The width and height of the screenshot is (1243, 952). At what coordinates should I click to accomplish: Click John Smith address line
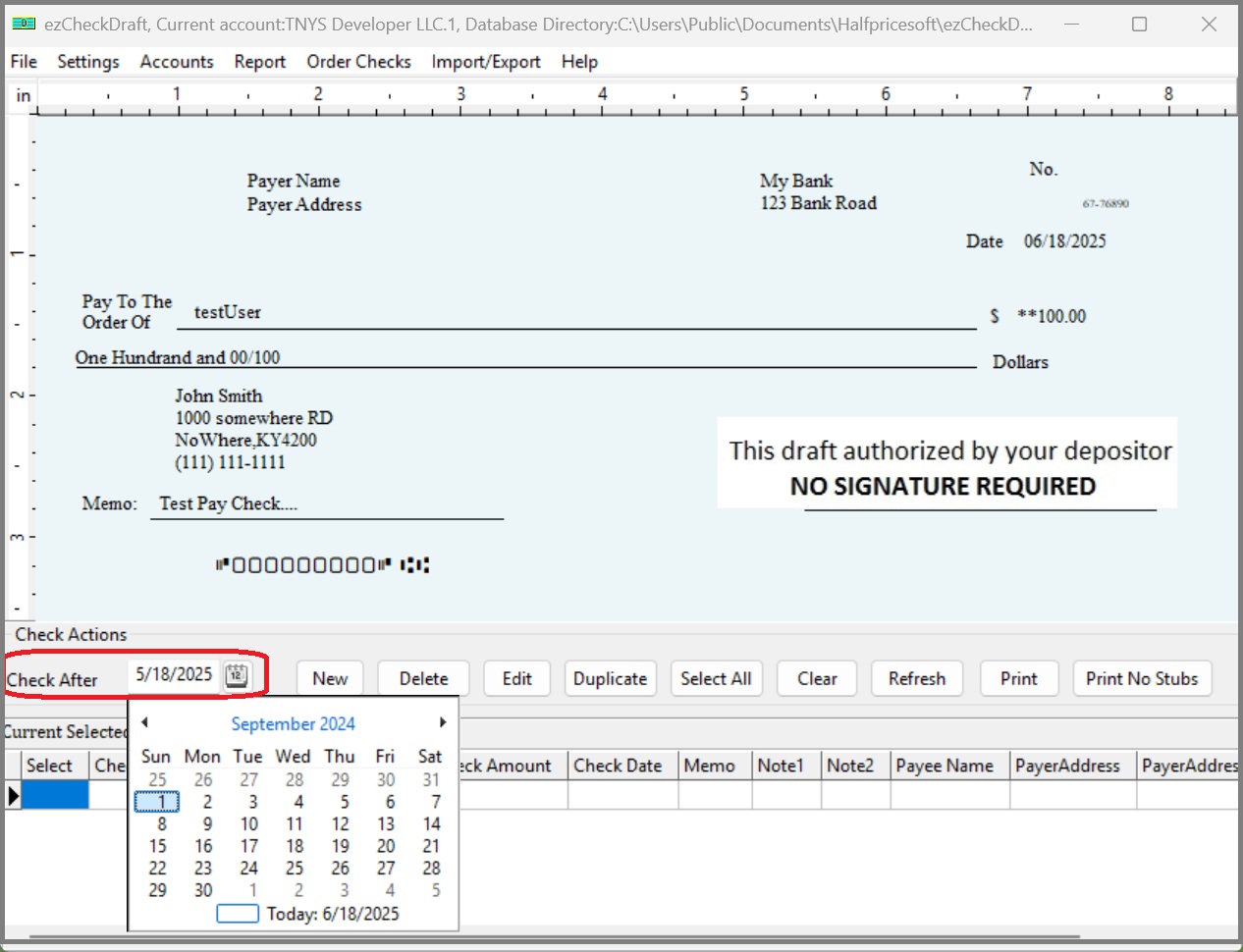(219, 396)
